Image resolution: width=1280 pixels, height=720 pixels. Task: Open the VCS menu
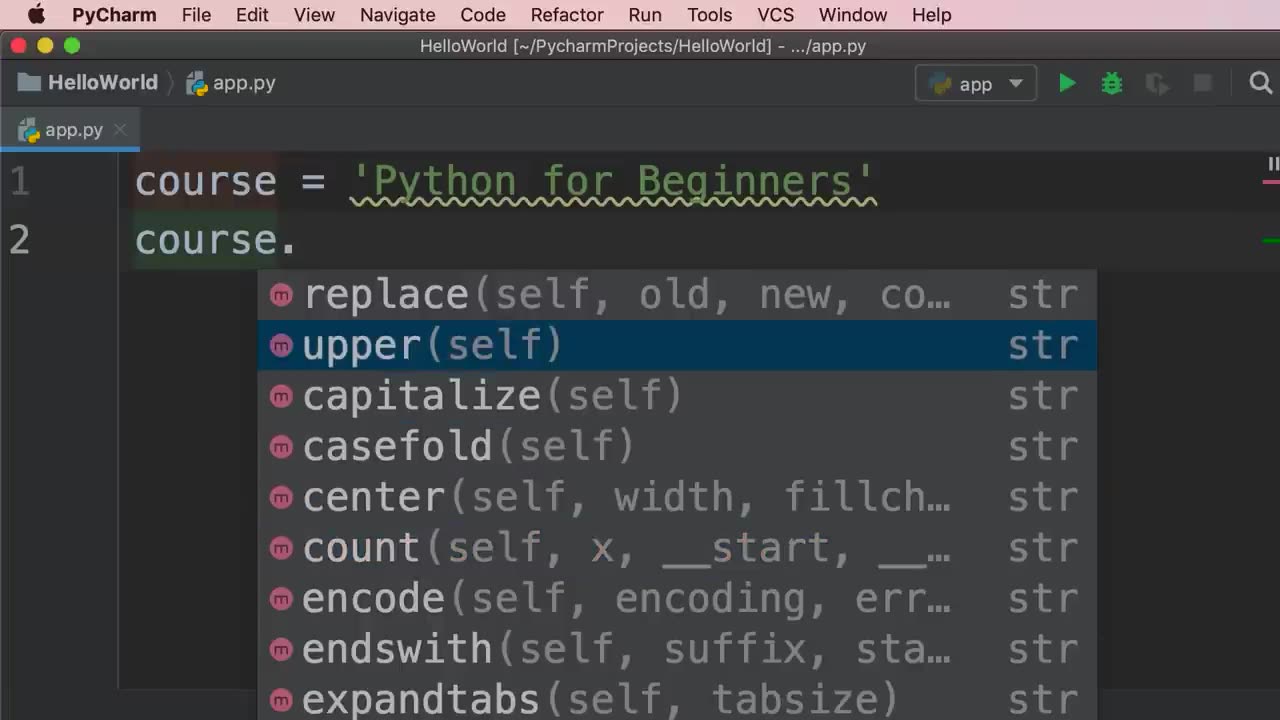pyautogui.click(x=776, y=15)
